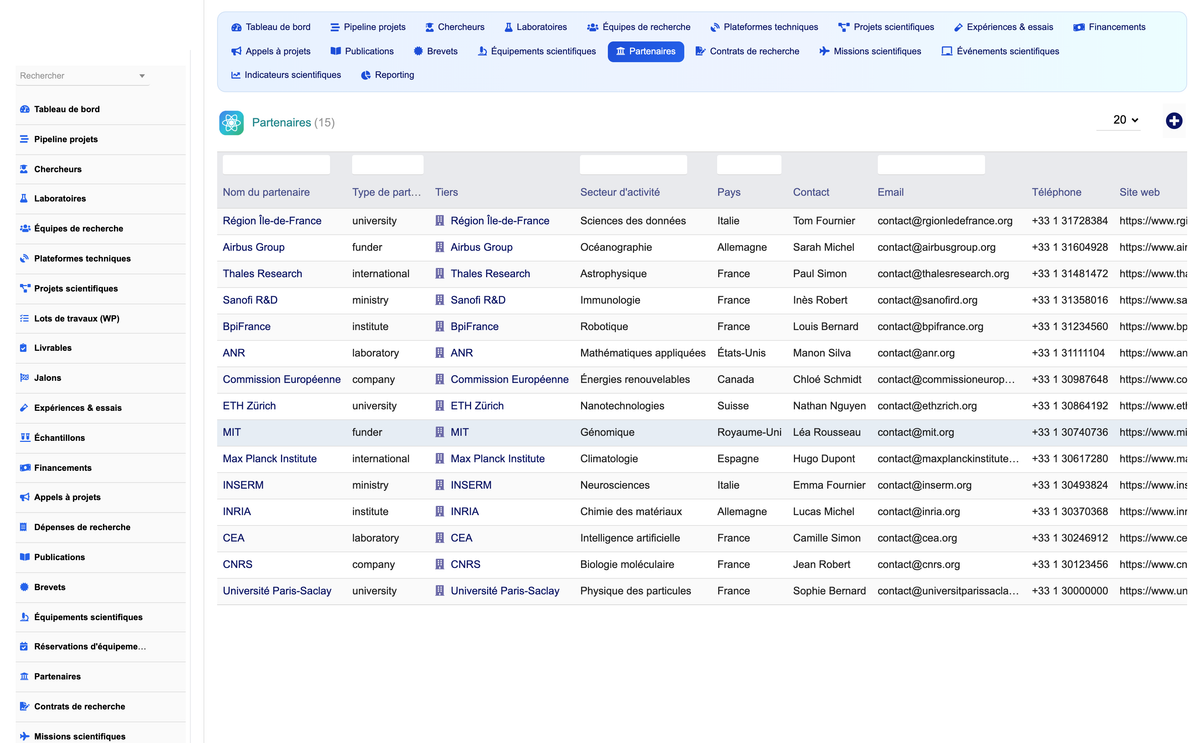This screenshot has width=1200, height=743.
Task: Open Missions scientifiques in the sidebar
Action: [x=80, y=736]
